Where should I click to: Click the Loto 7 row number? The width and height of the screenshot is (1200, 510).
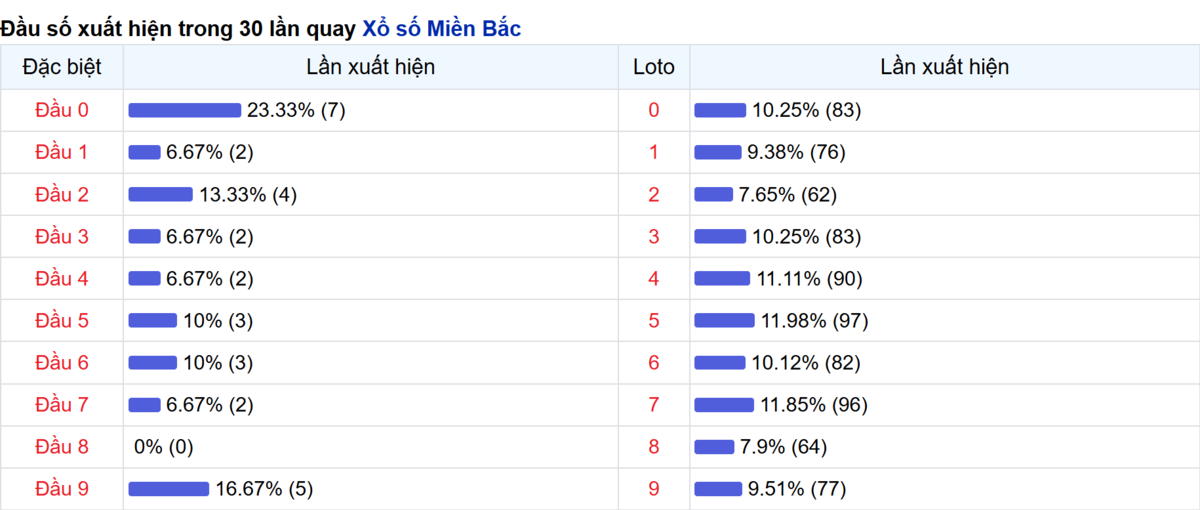654,405
